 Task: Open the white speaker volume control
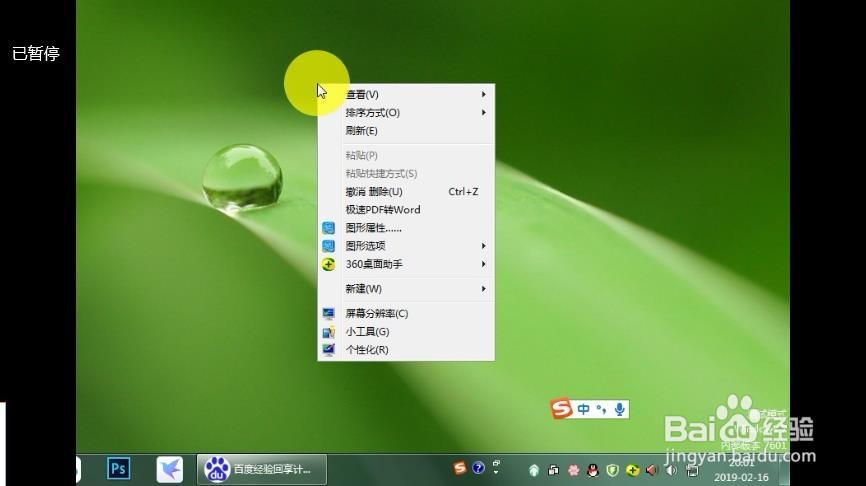[672, 471]
